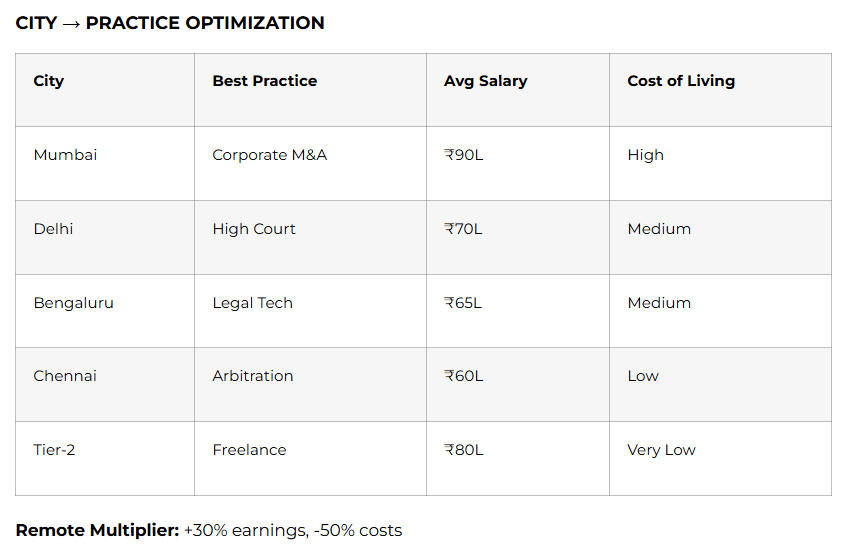The image size is (845, 547).
Task: Click the Cost of Living header
Action: pos(681,81)
